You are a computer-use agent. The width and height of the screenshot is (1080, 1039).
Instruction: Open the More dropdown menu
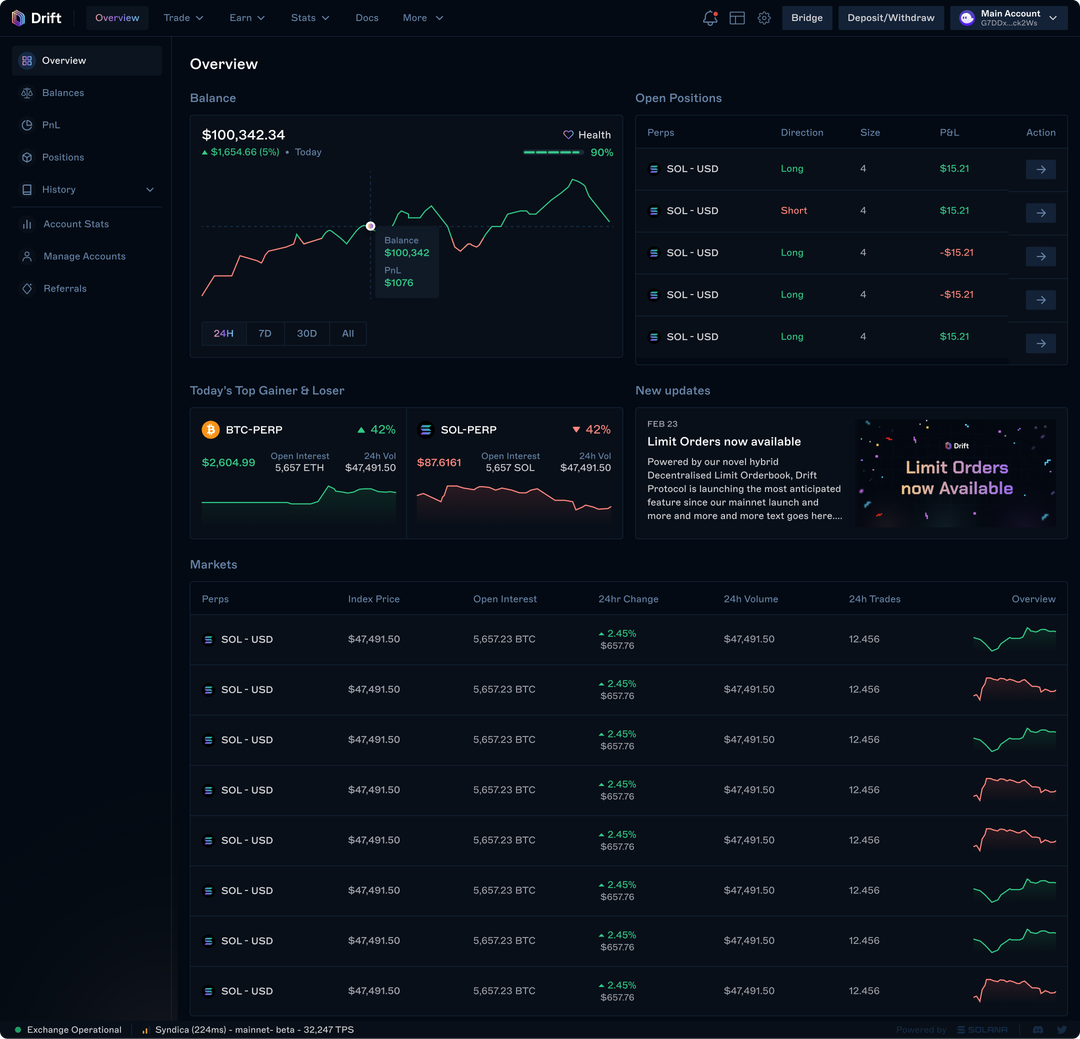(422, 18)
